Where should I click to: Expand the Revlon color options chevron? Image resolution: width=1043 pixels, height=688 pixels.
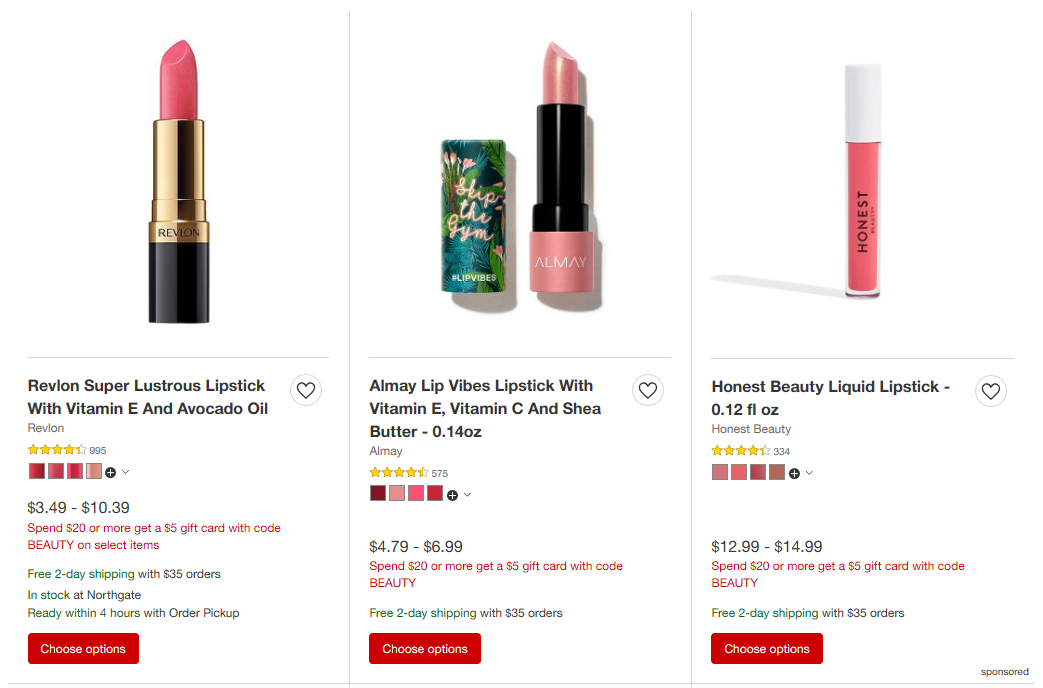tap(125, 472)
